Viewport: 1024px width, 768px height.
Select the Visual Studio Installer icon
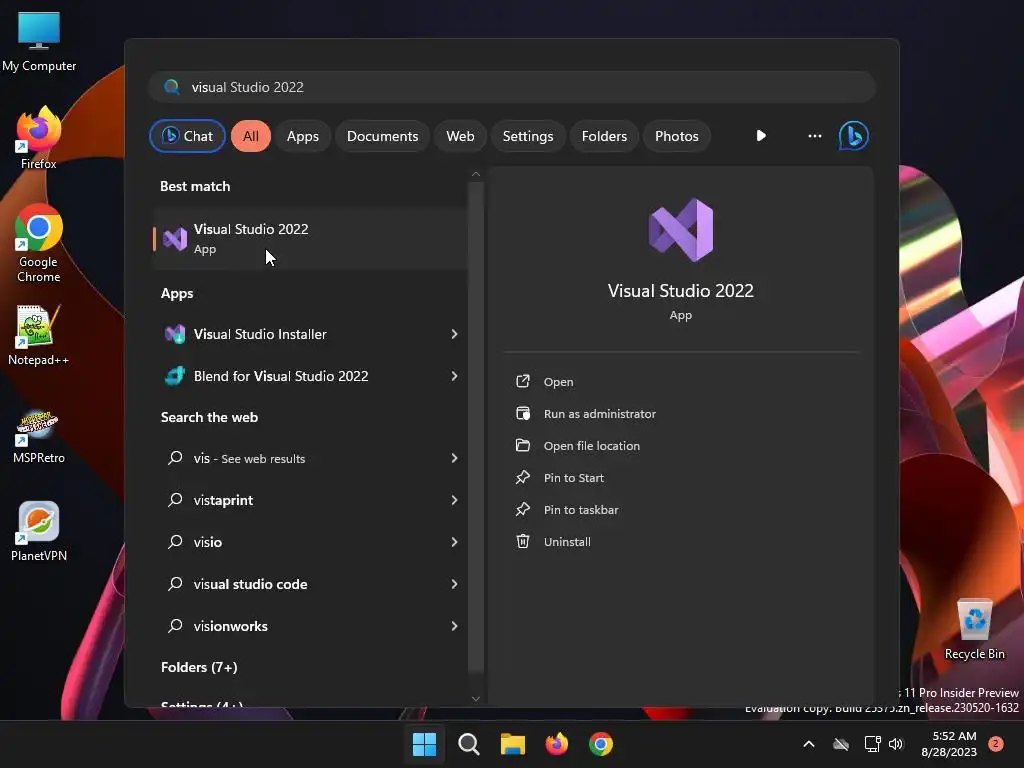click(175, 334)
